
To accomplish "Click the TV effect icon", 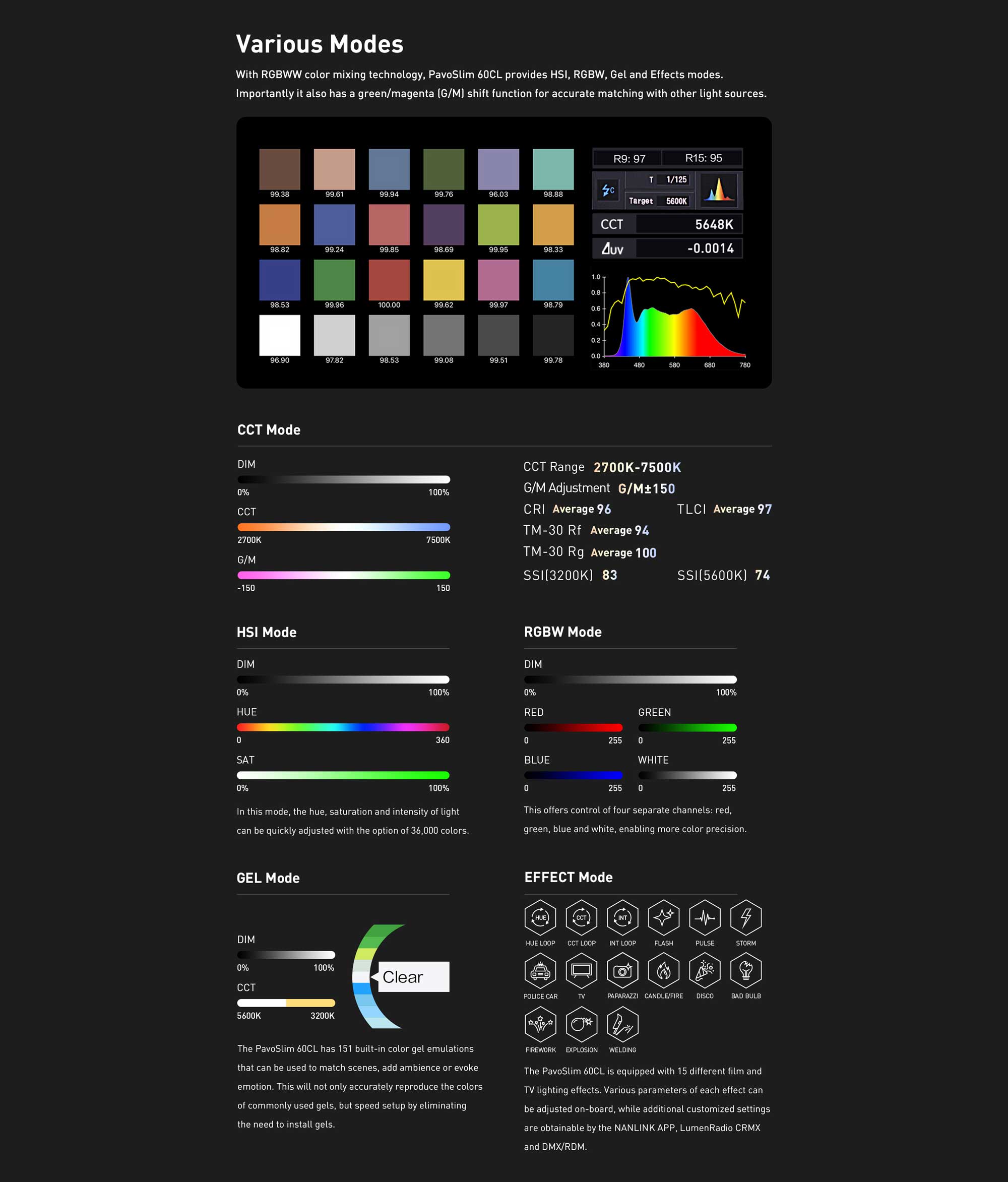I will point(581,970).
